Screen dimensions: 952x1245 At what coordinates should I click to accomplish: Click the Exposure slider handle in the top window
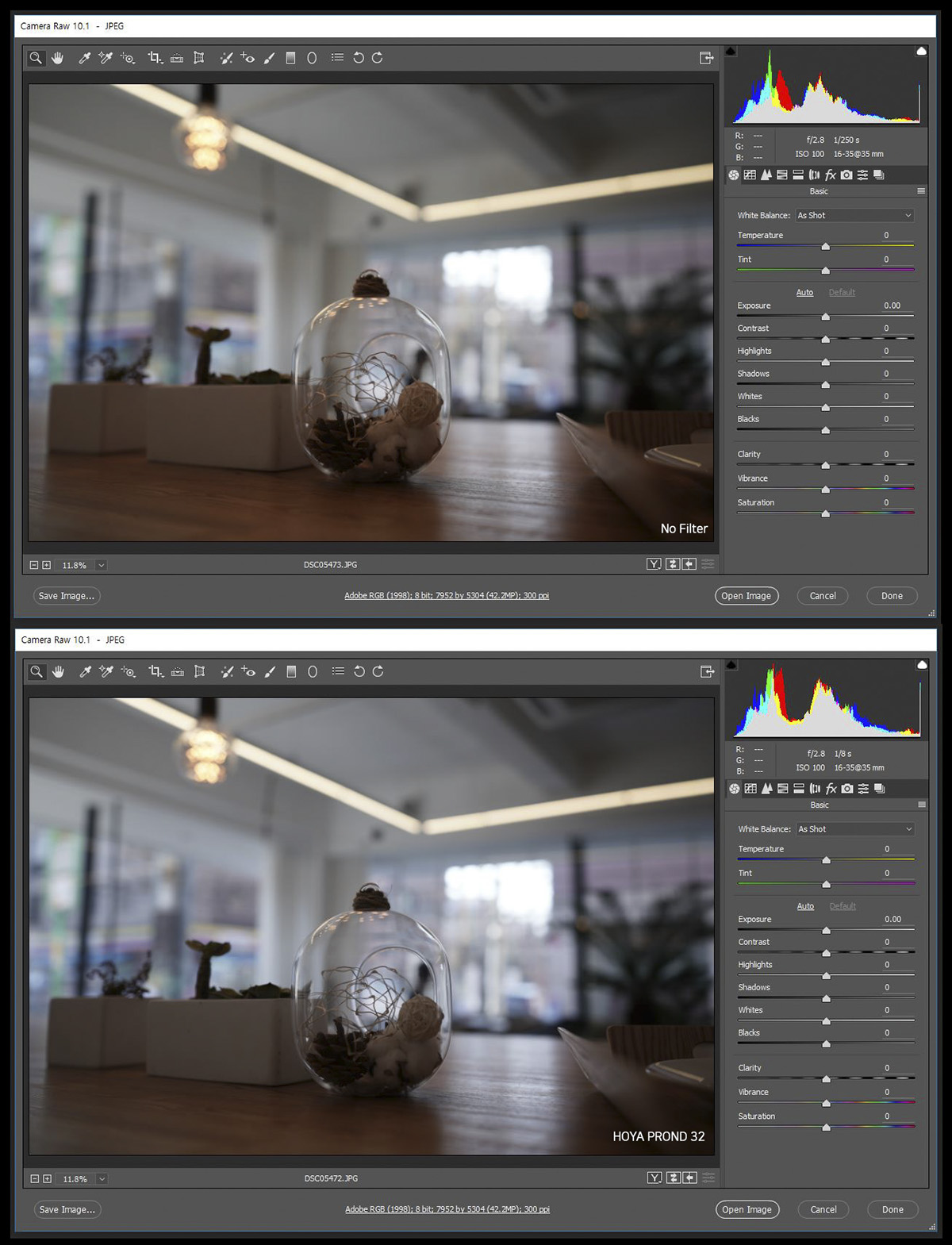[x=826, y=317]
